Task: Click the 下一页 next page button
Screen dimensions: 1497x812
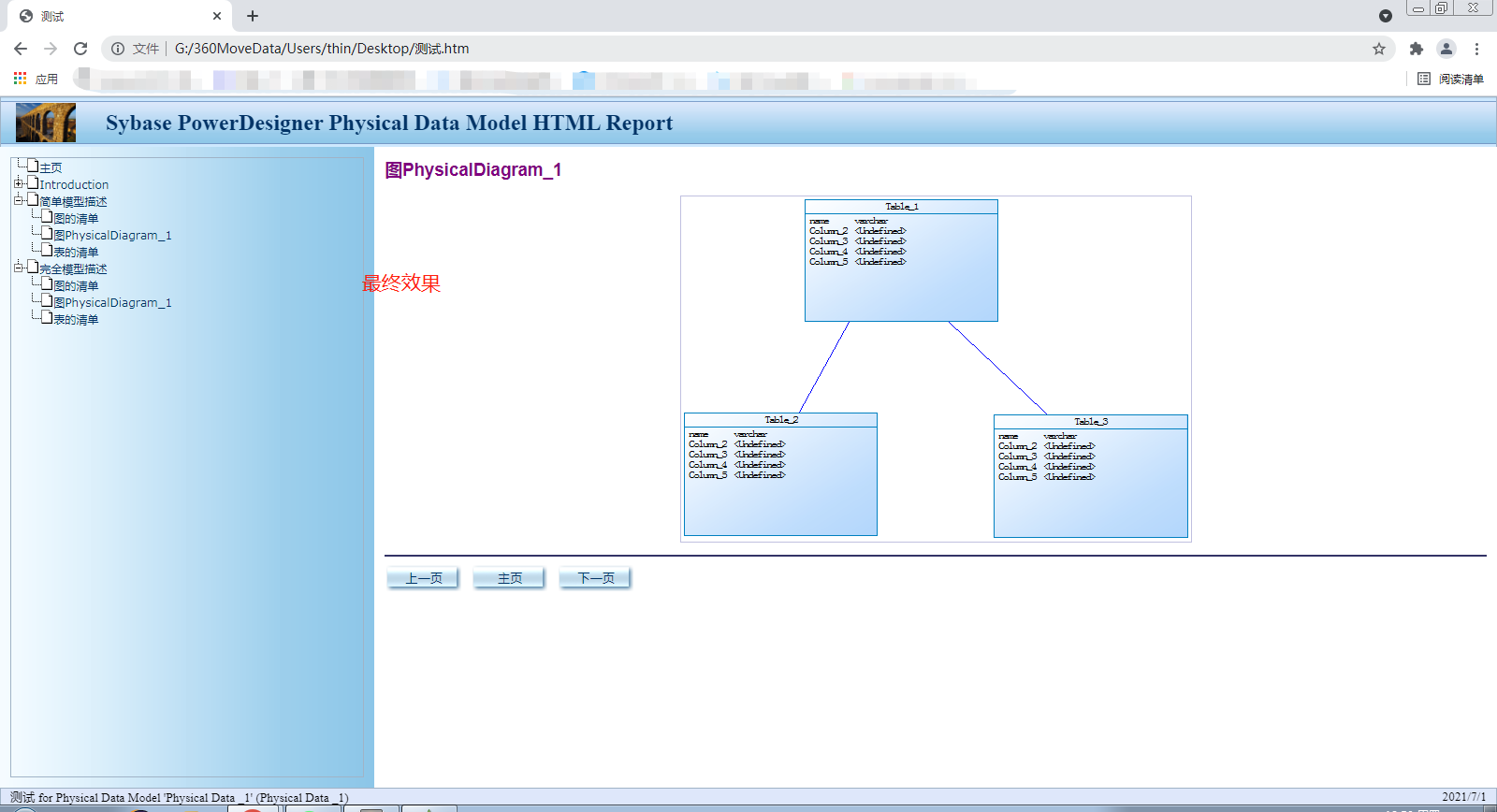Action: (x=595, y=578)
